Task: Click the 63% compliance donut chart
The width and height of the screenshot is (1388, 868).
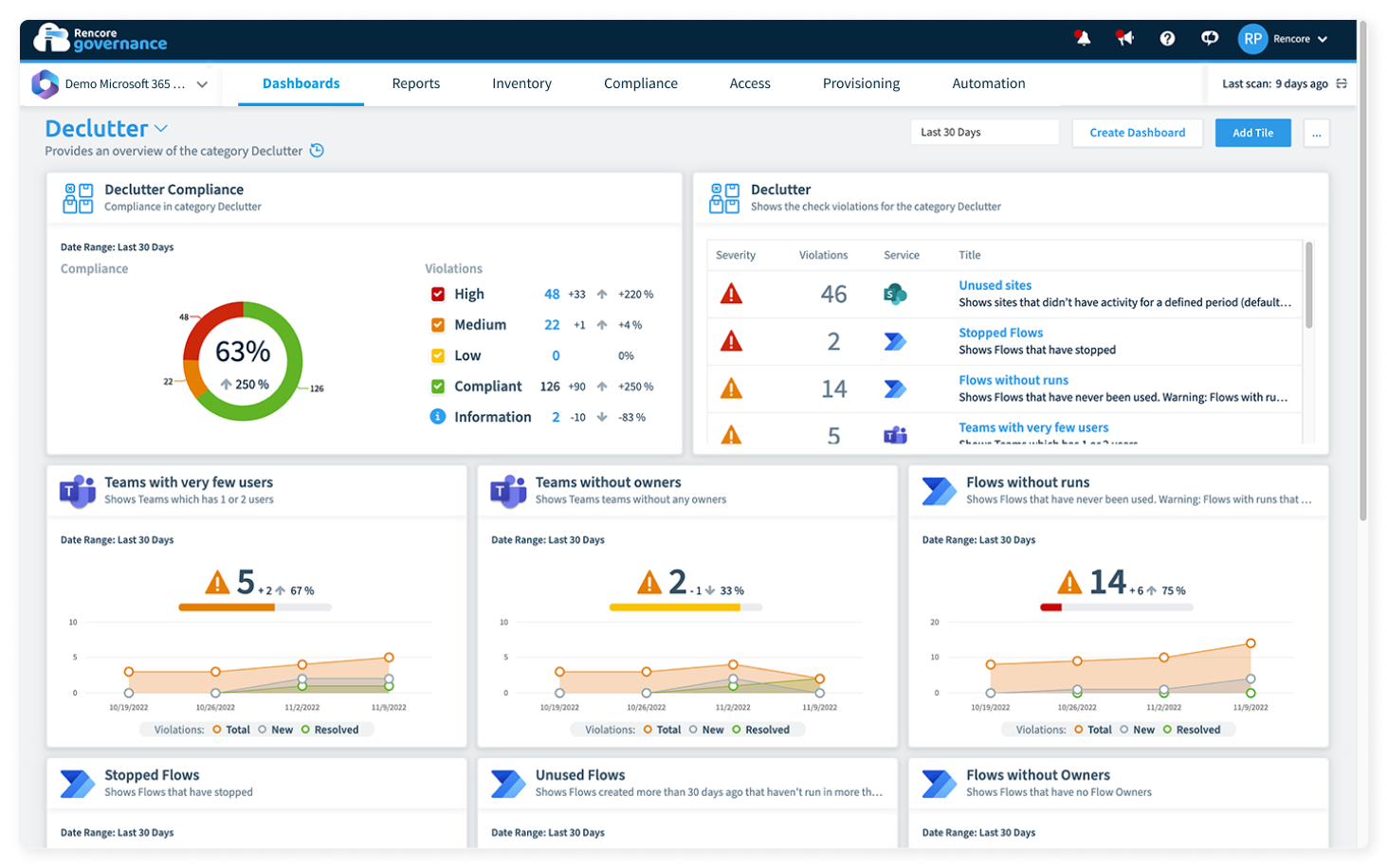Action: (x=243, y=361)
